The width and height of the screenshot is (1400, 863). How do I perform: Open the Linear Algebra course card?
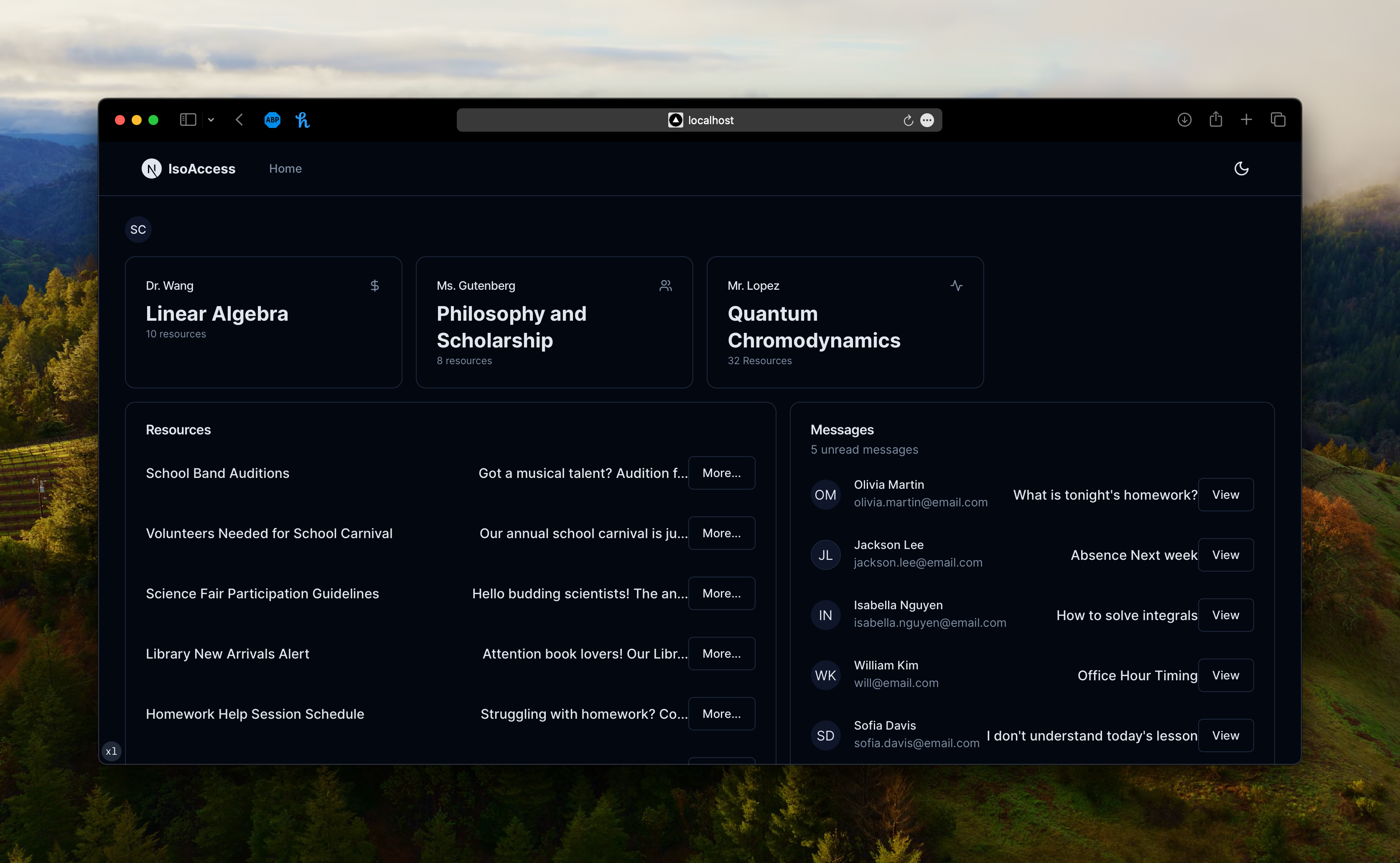[263, 322]
